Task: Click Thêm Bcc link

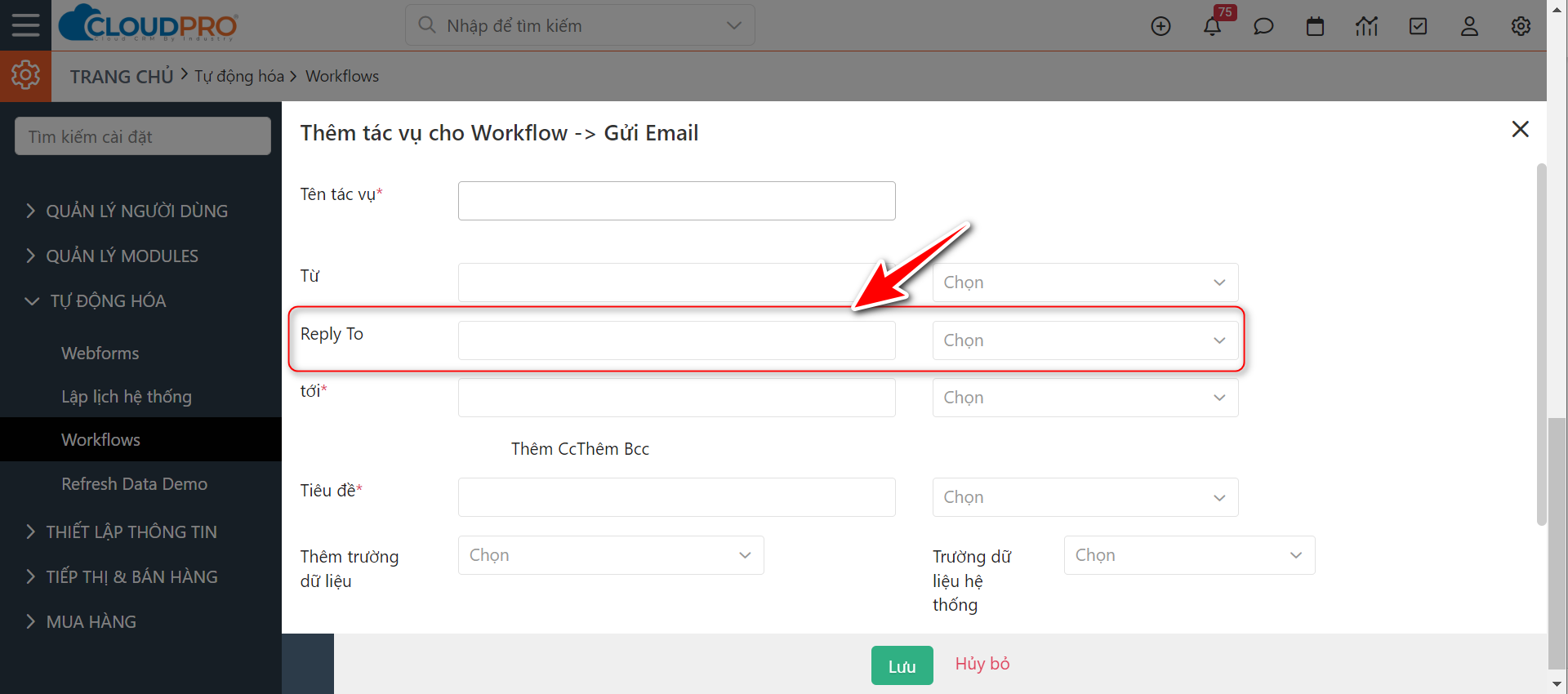Action: [613, 449]
